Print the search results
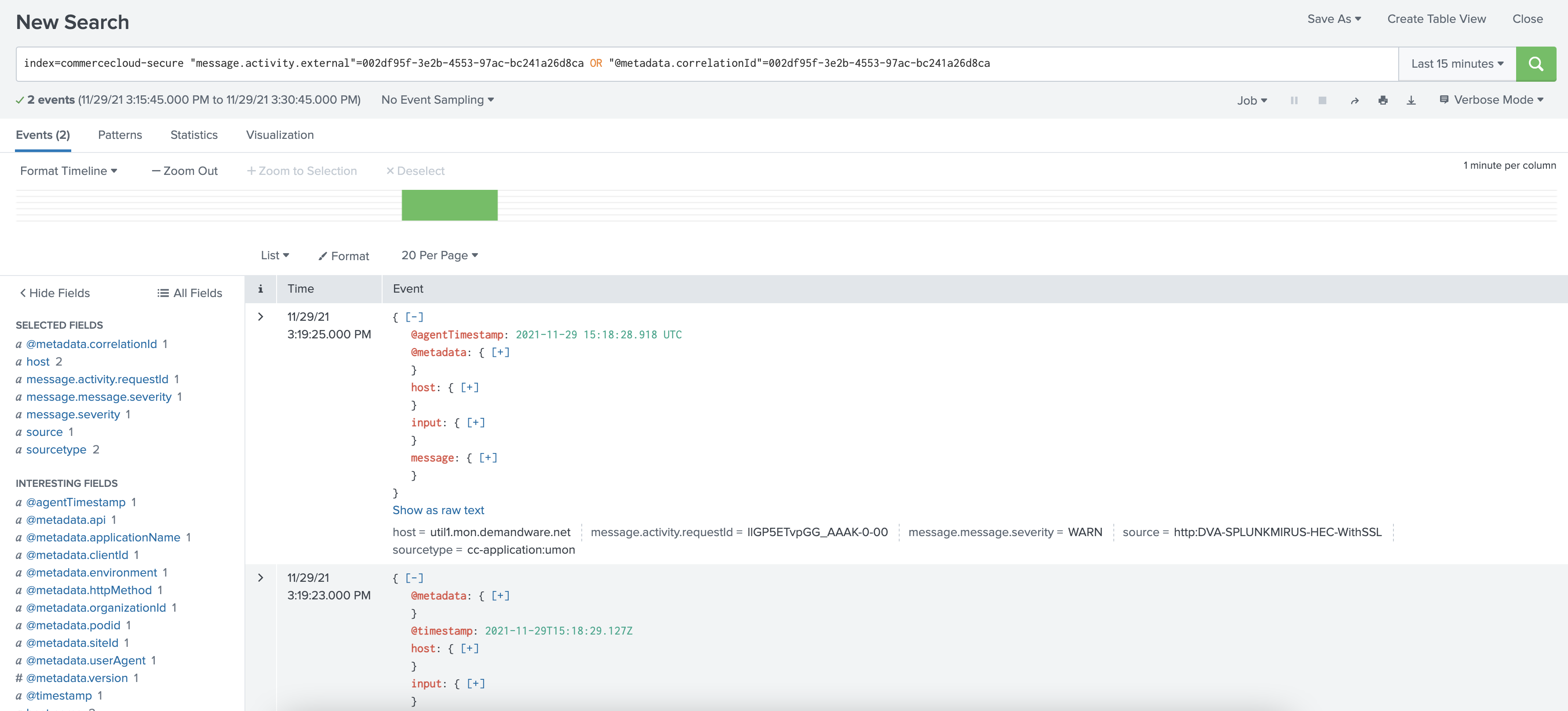 click(1383, 100)
